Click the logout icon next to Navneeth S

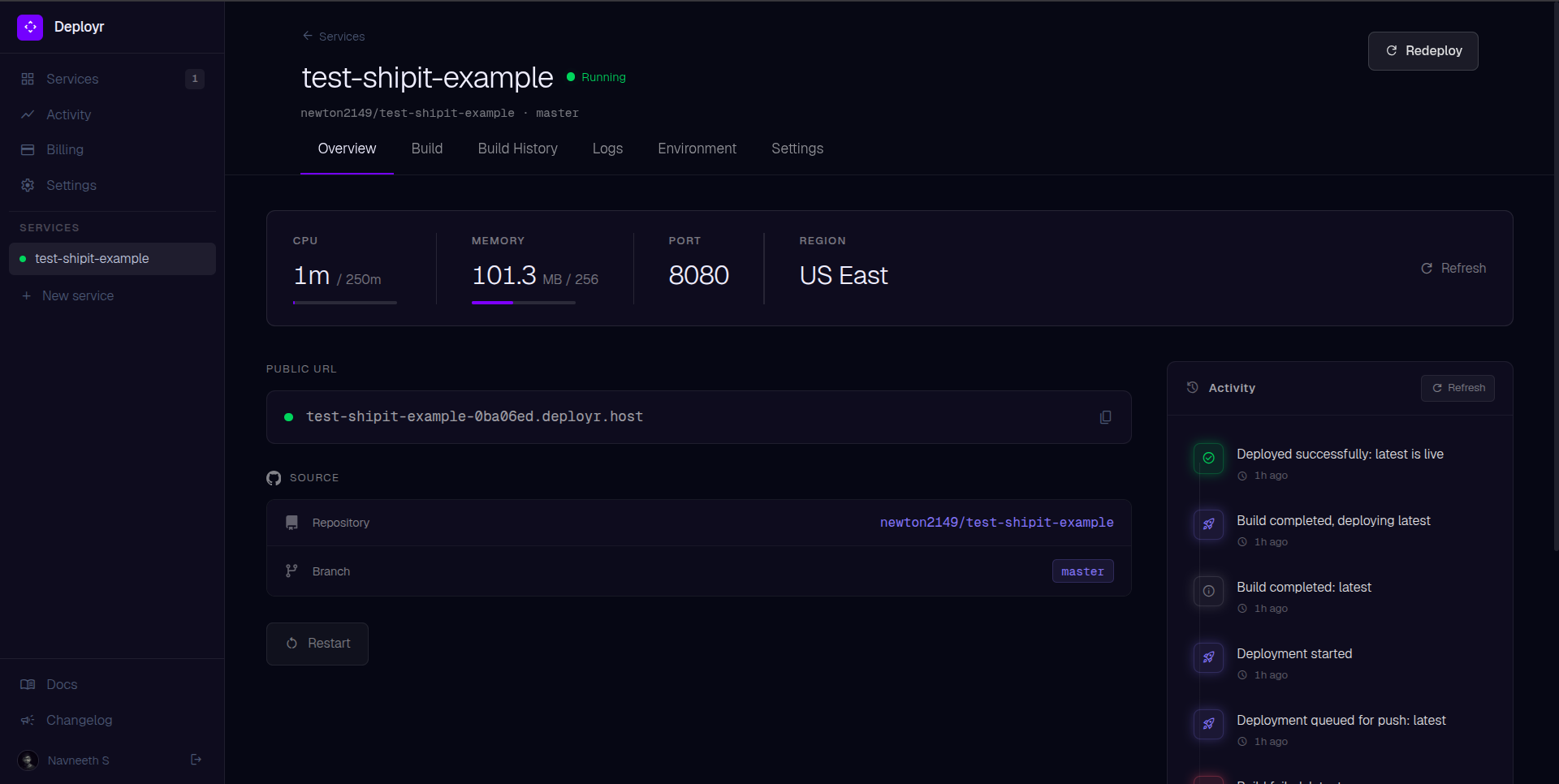click(196, 760)
